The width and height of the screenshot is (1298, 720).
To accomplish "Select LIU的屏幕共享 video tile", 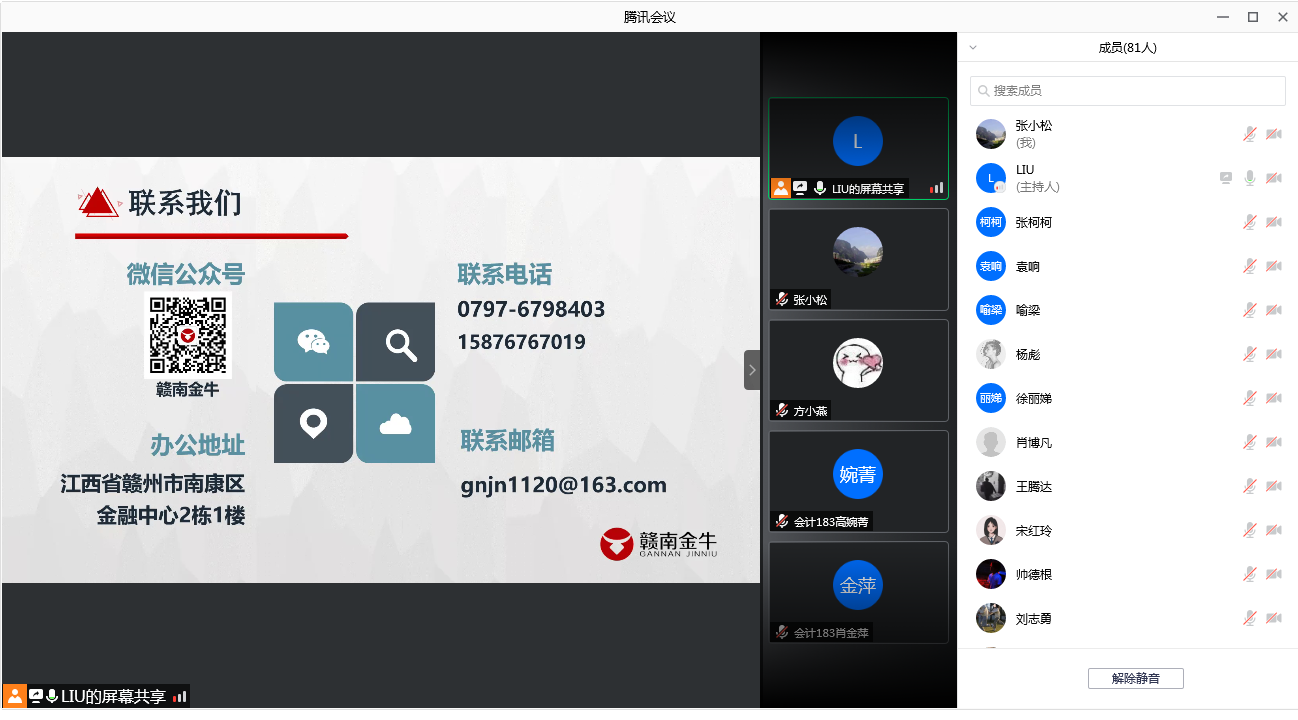I will tap(858, 148).
